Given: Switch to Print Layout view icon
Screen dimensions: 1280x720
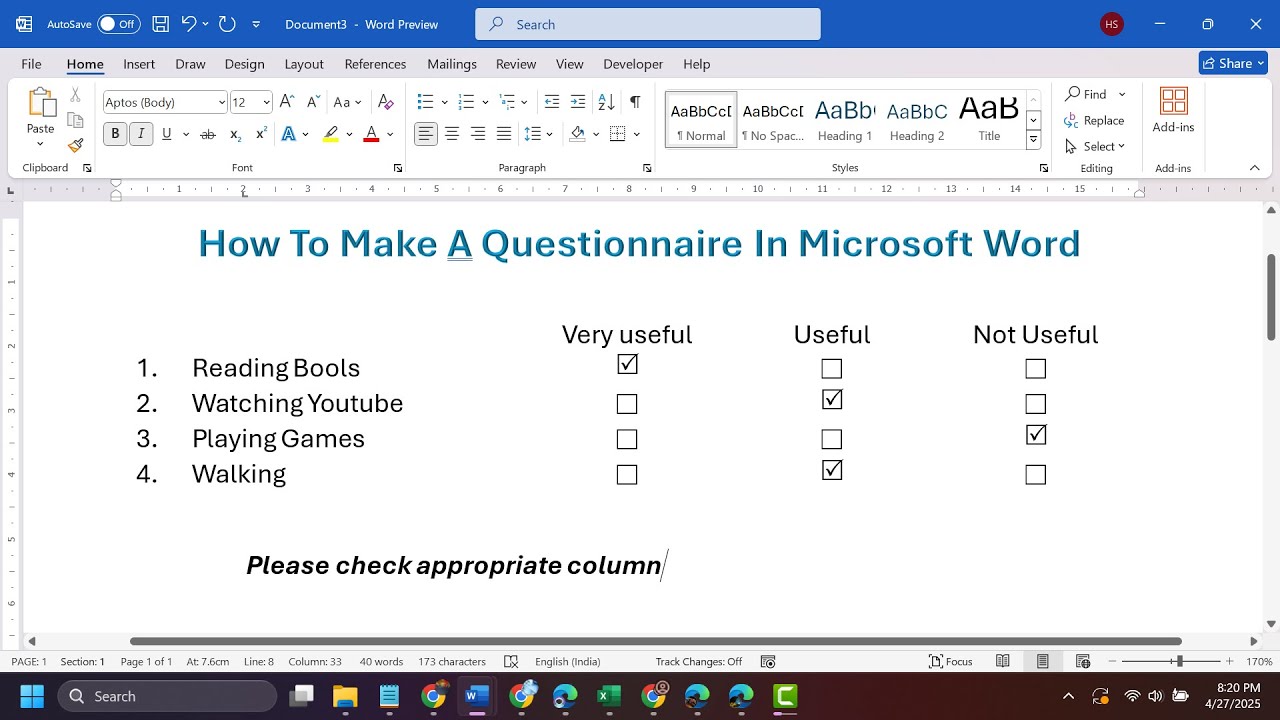Looking at the screenshot, I should (x=1043, y=661).
